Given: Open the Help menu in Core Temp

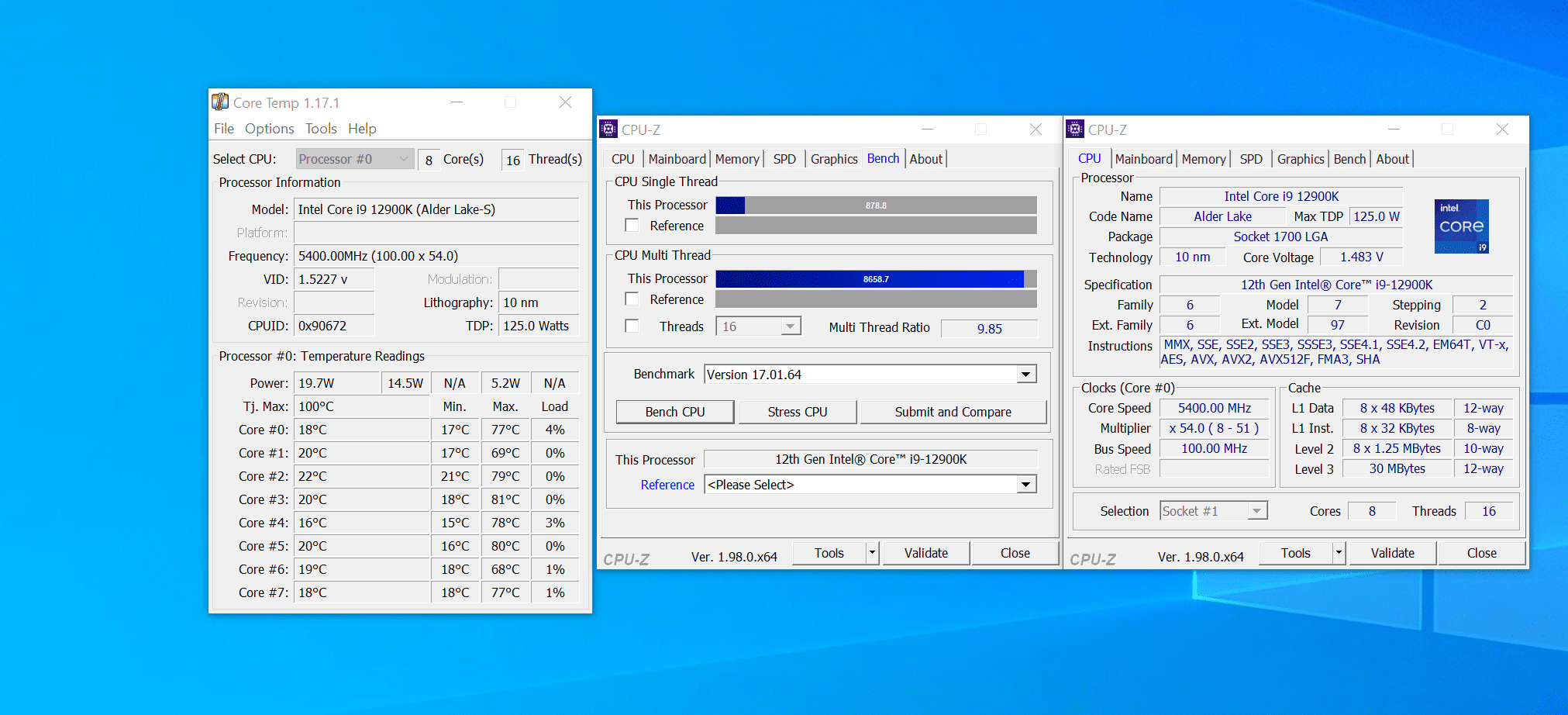Looking at the screenshot, I should coord(362,129).
